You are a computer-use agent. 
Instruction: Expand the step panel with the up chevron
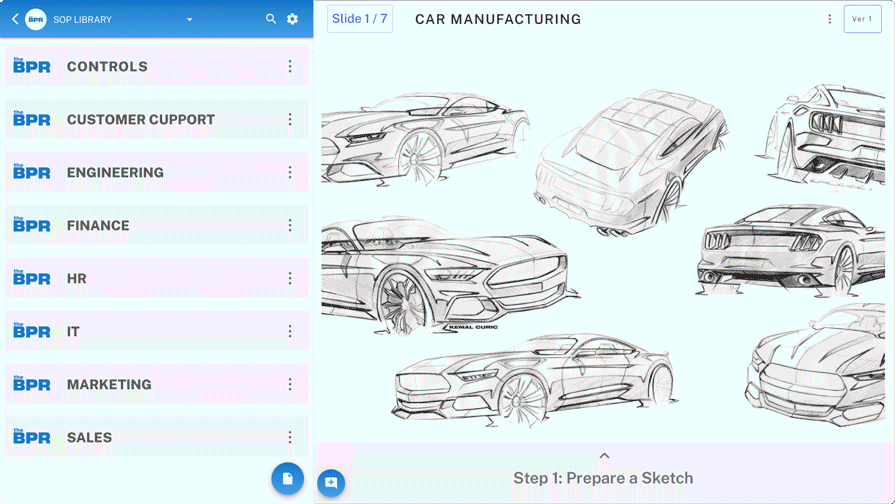click(x=604, y=455)
